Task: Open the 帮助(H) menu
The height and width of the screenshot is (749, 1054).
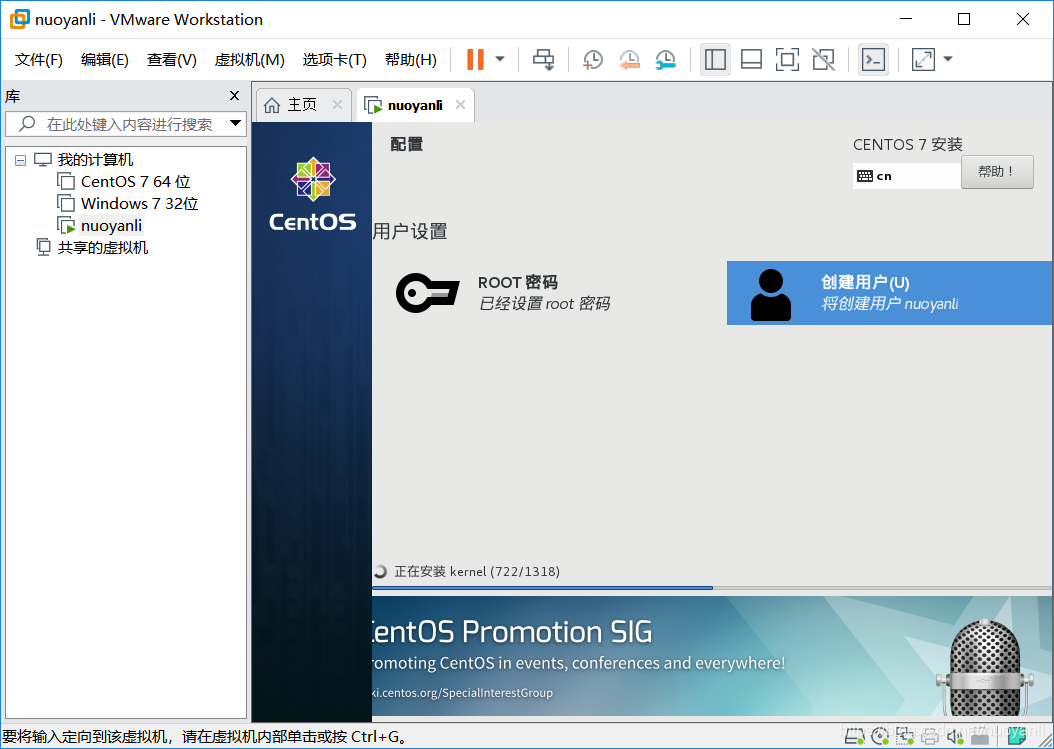Action: click(x=411, y=60)
